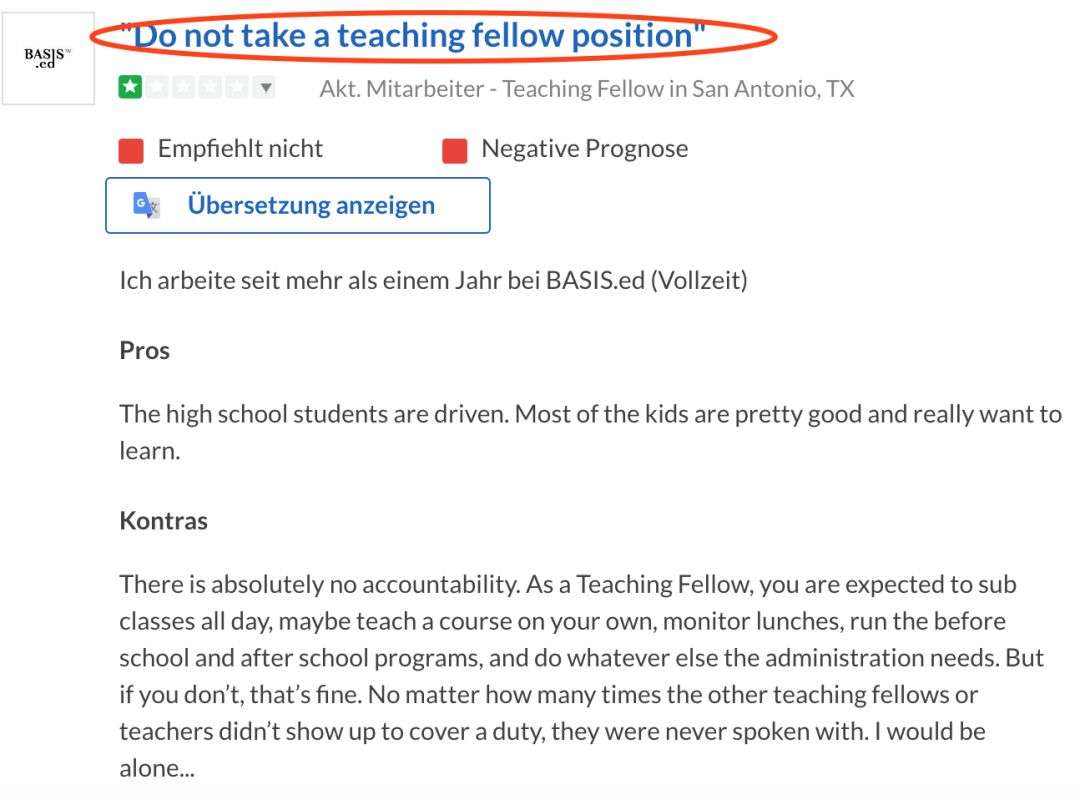Click the Google Translate icon
The image size is (1080, 800).
pos(147,205)
